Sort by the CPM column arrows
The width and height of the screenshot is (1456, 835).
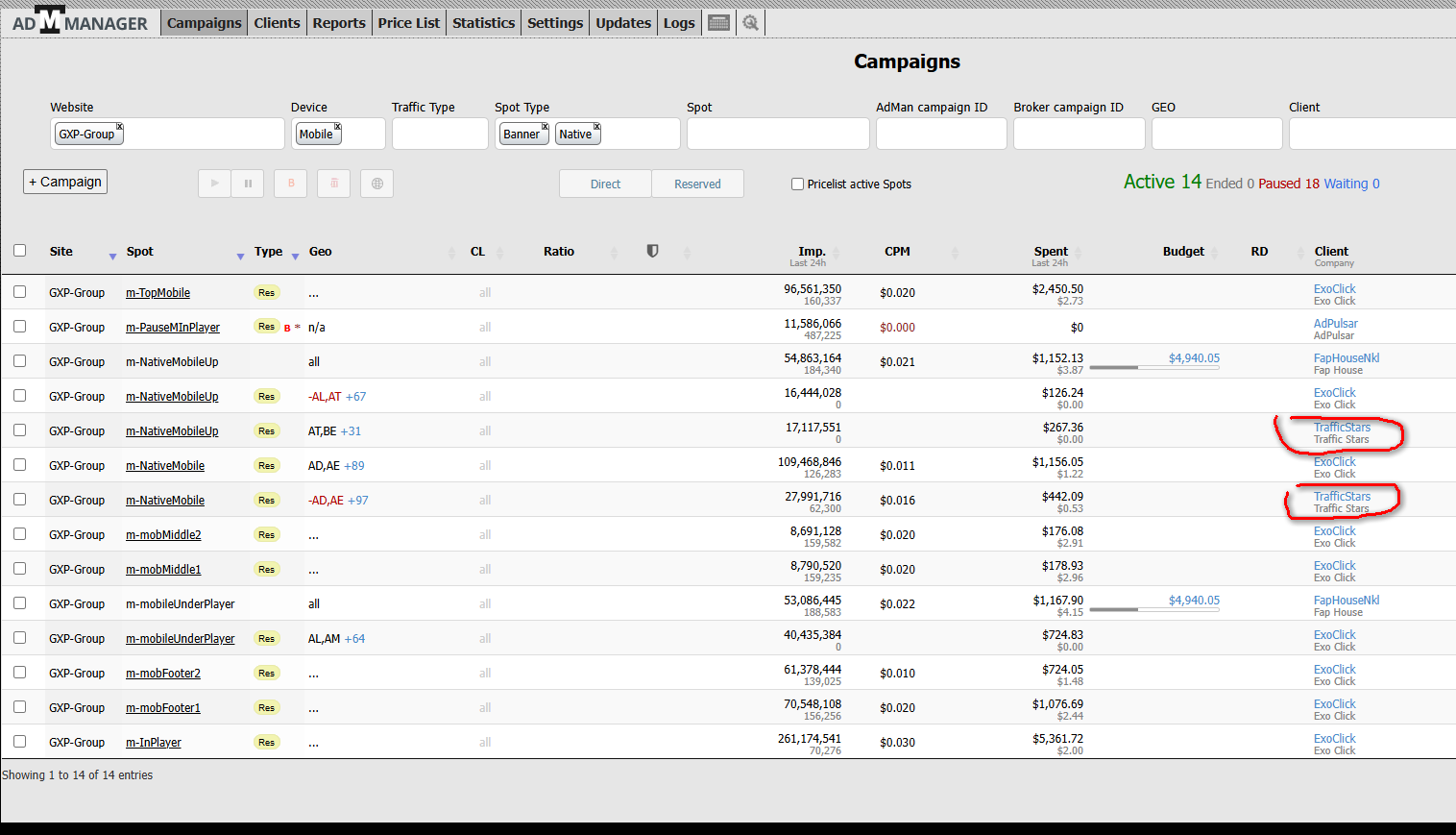pos(955,253)
